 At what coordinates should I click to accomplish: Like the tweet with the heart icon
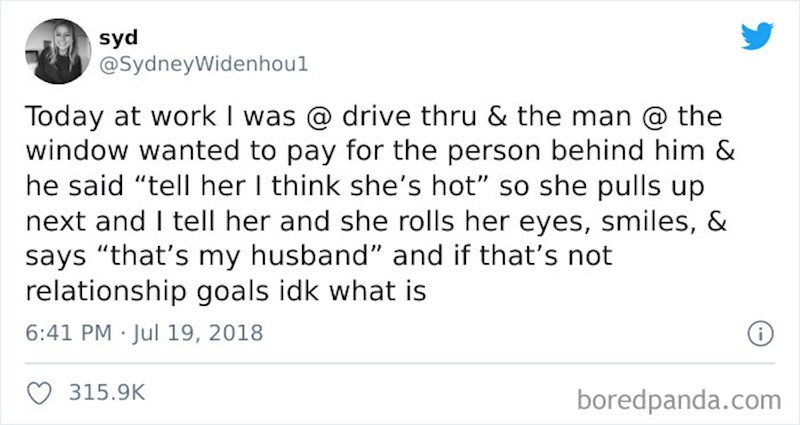(43, 394)
